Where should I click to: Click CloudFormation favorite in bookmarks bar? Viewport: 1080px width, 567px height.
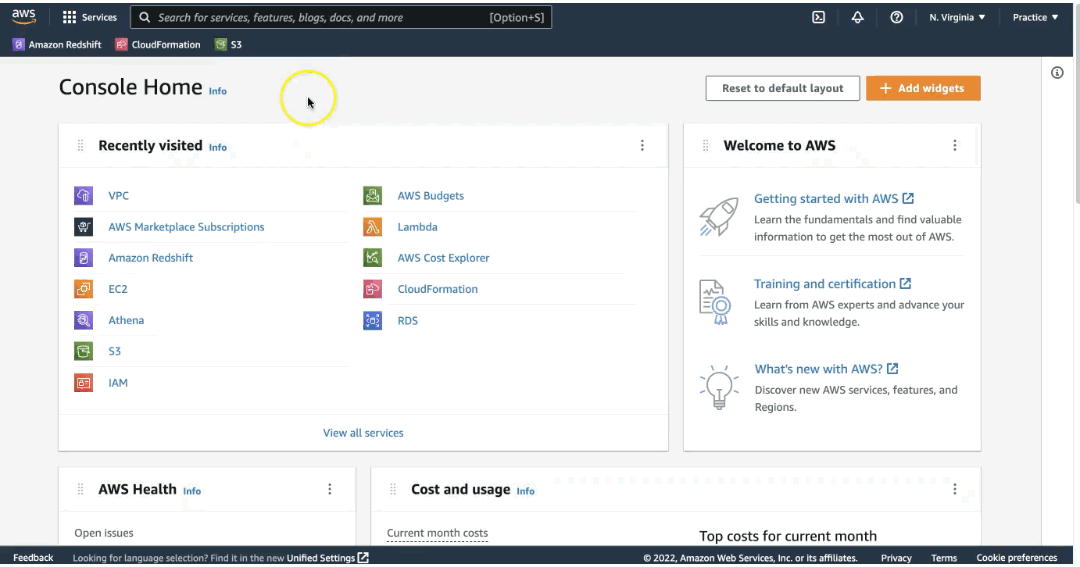coord(158,44)
